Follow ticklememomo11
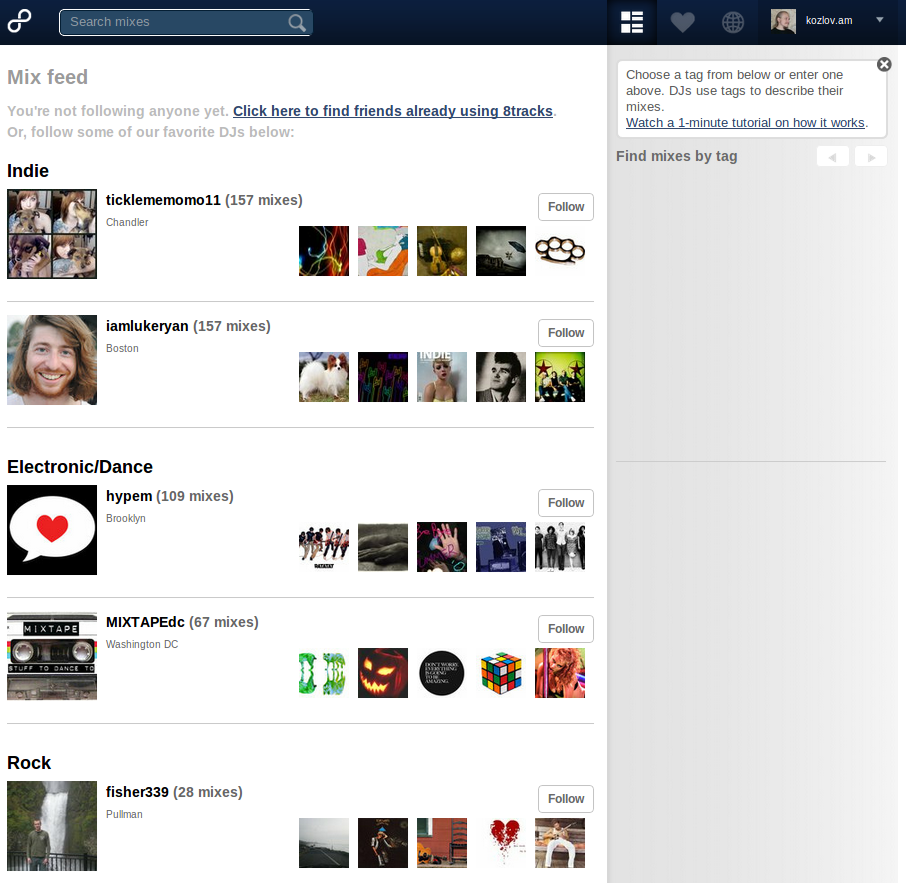Viewport: 906px width, 883px height. pos(566,207)
